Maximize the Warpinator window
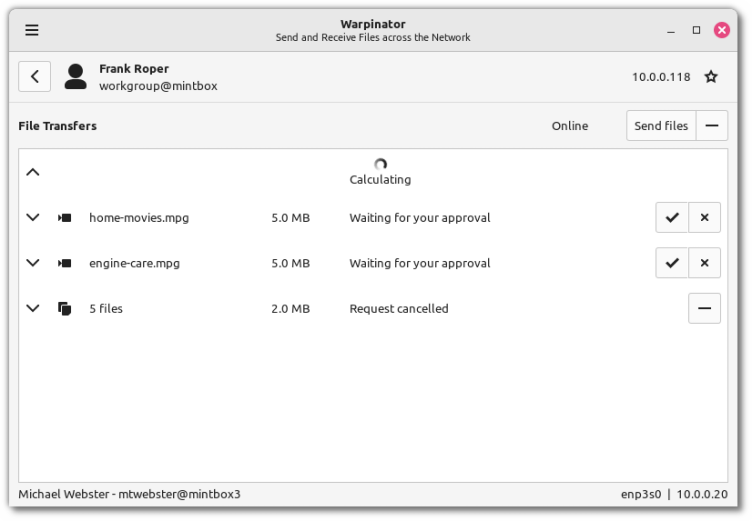 (697, 30)
